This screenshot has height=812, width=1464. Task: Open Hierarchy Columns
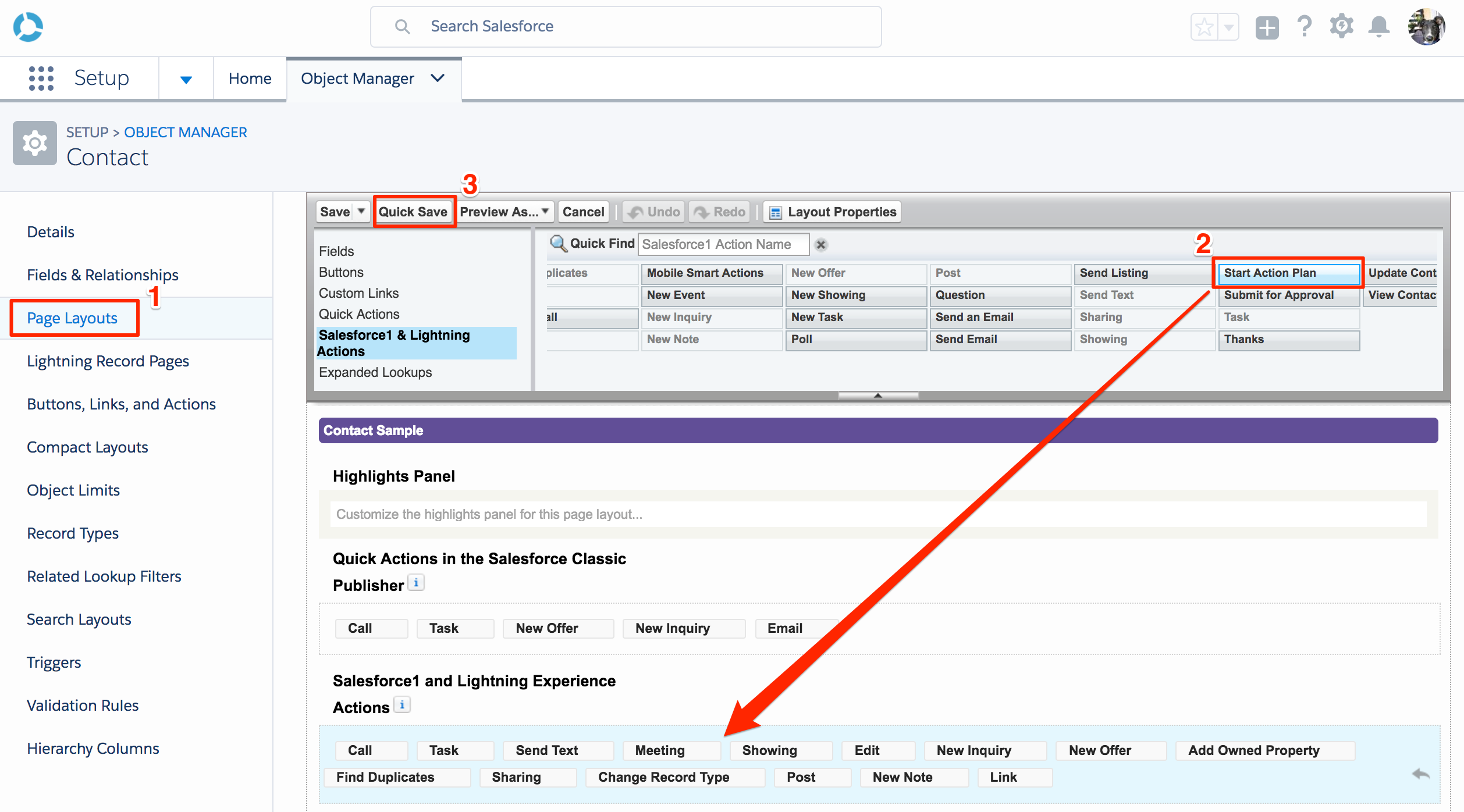click(x=93, y=749)
